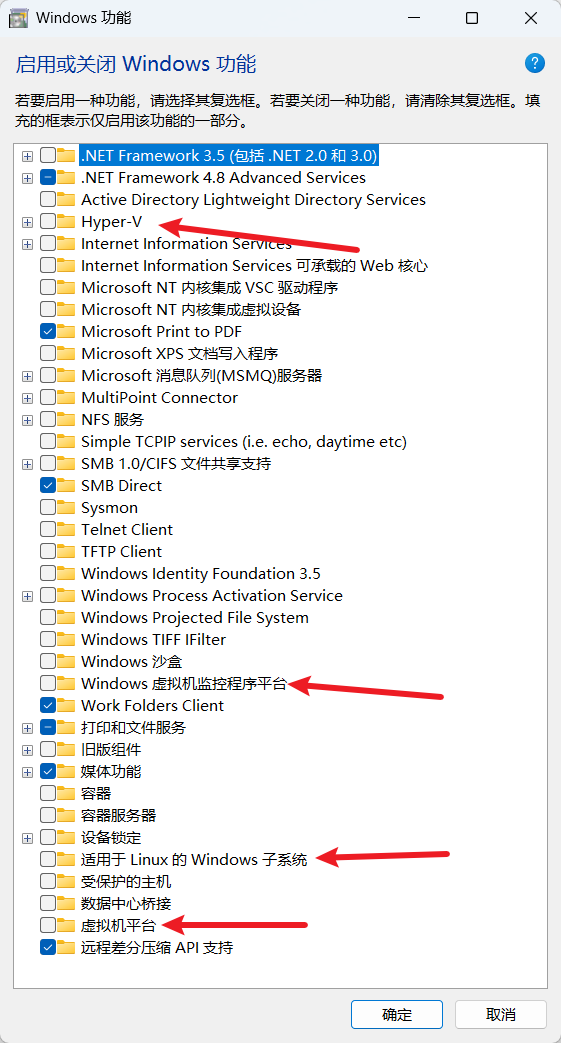
Task: Select Microsoft NT 内核集成虚拟设备 row
Action: pos(192,309)
